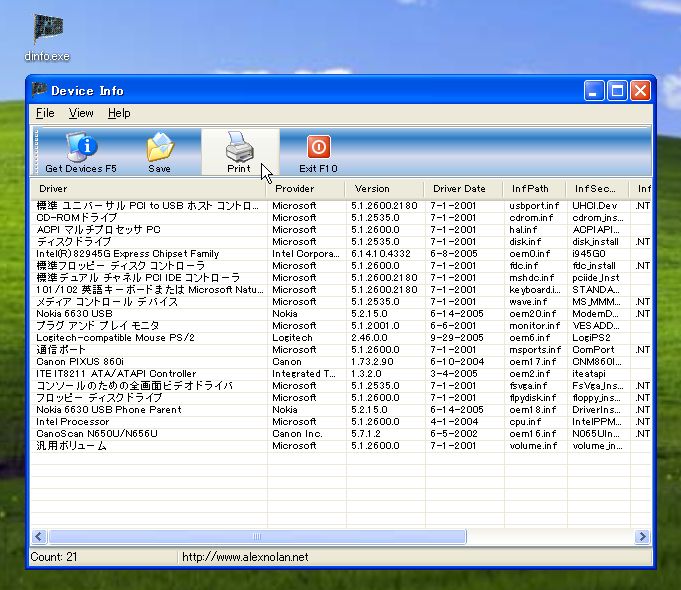Sort by the Version column header
Viewport: 681px width, 590px height.
[385, 189]
